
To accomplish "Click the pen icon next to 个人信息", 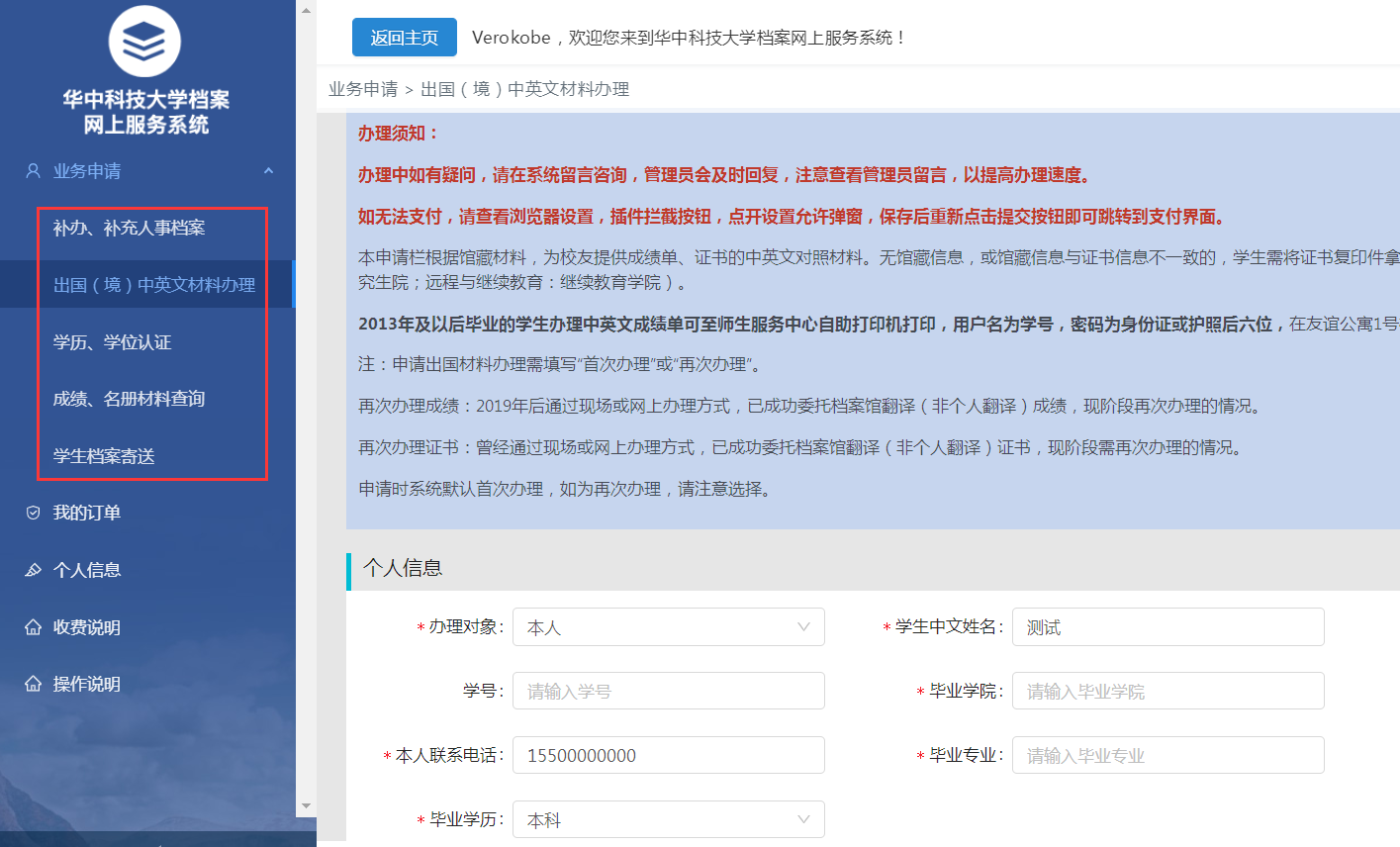I will (33, 570).
